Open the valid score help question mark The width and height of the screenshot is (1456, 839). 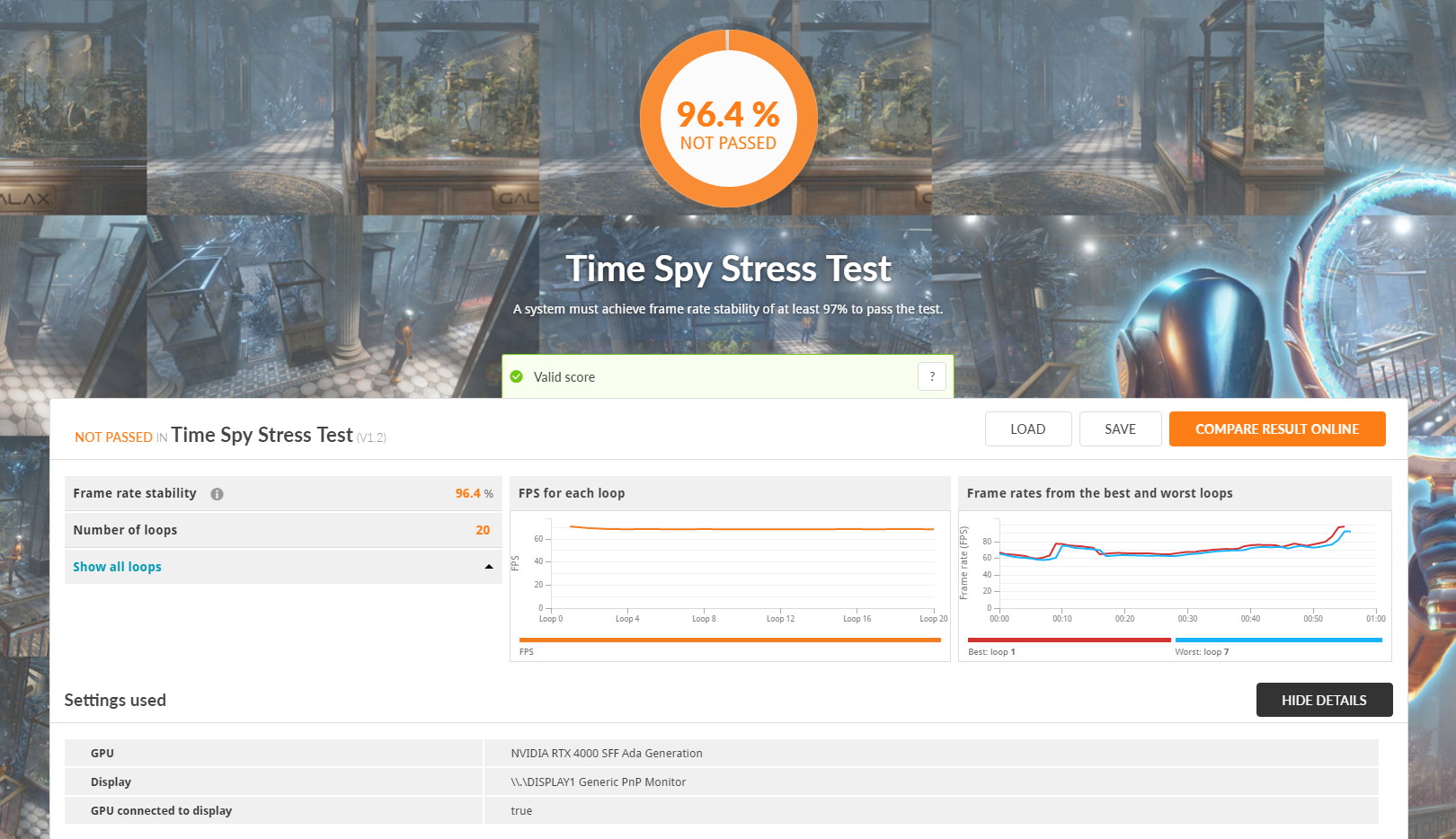coord(932,376)
